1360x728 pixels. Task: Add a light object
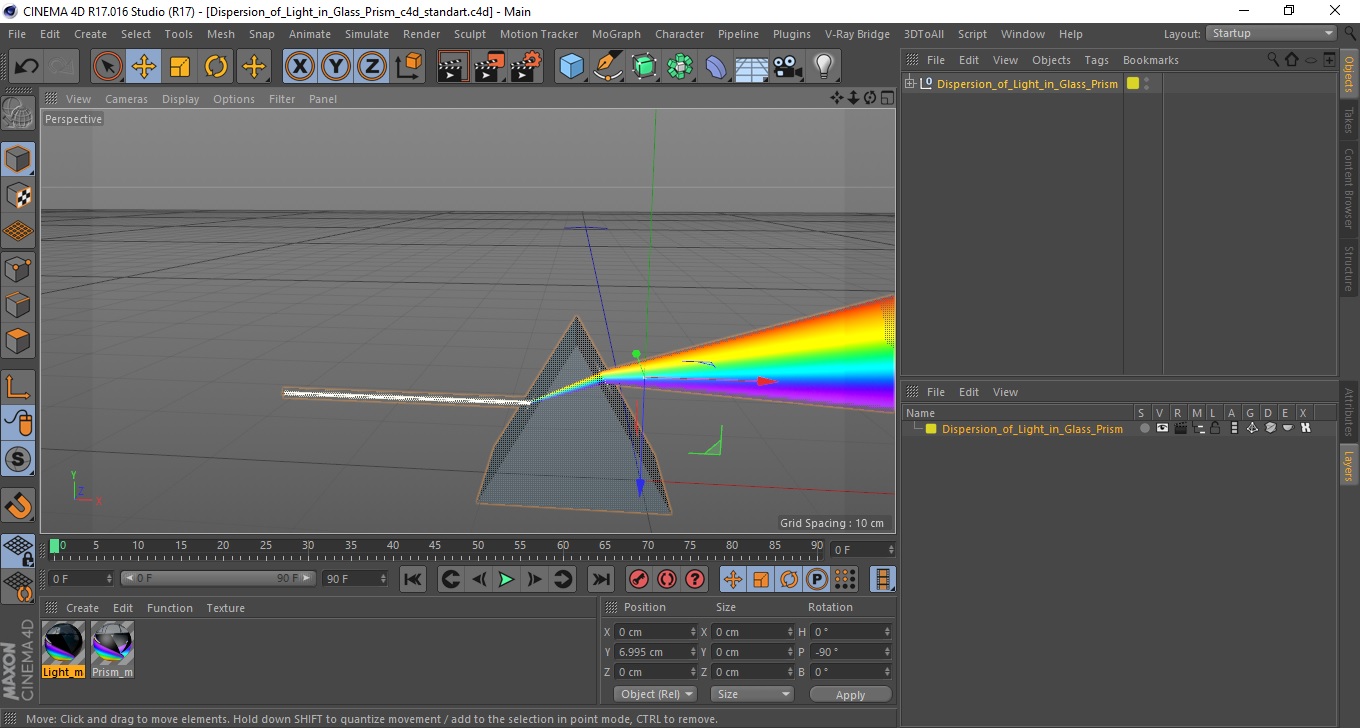(x=823, y=67)
